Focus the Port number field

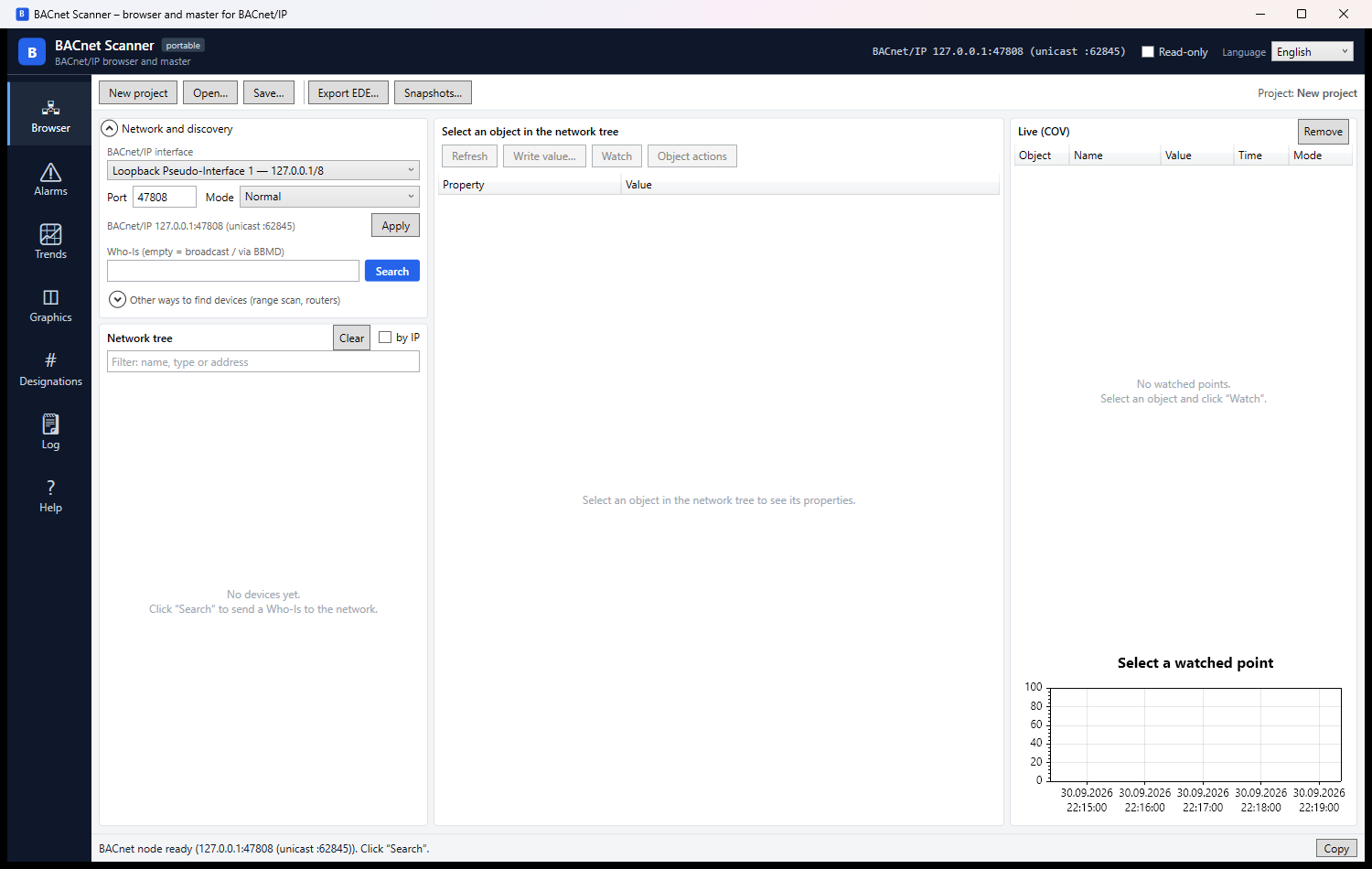[x=165, y=197]
